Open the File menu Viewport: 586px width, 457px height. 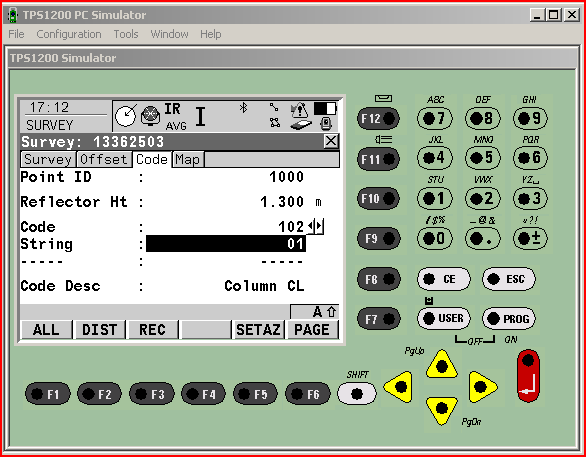pos(16,34)
